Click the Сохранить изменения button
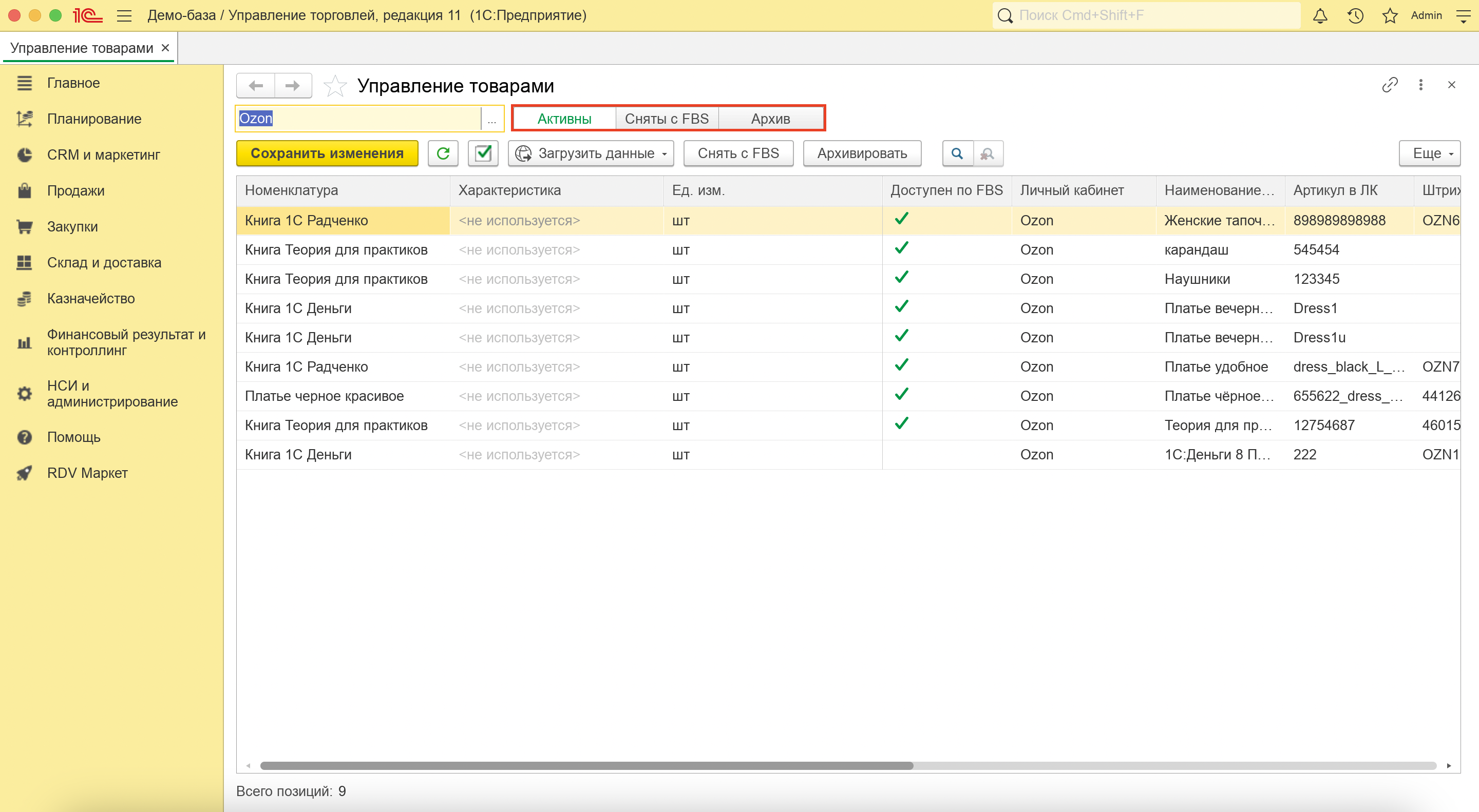This screenshot has height=812, width=1479. (x=327, y=153)
